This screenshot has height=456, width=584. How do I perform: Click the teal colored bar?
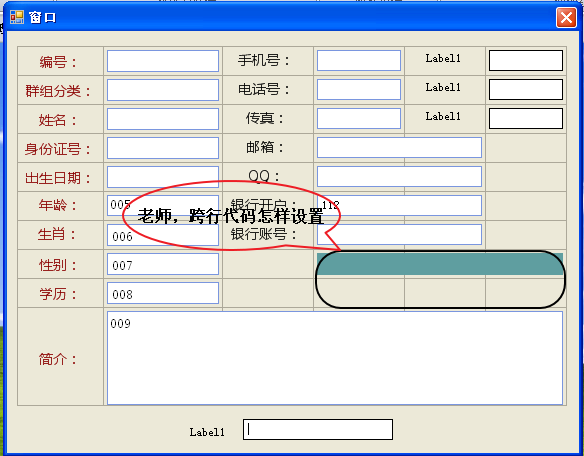[440, 264]
